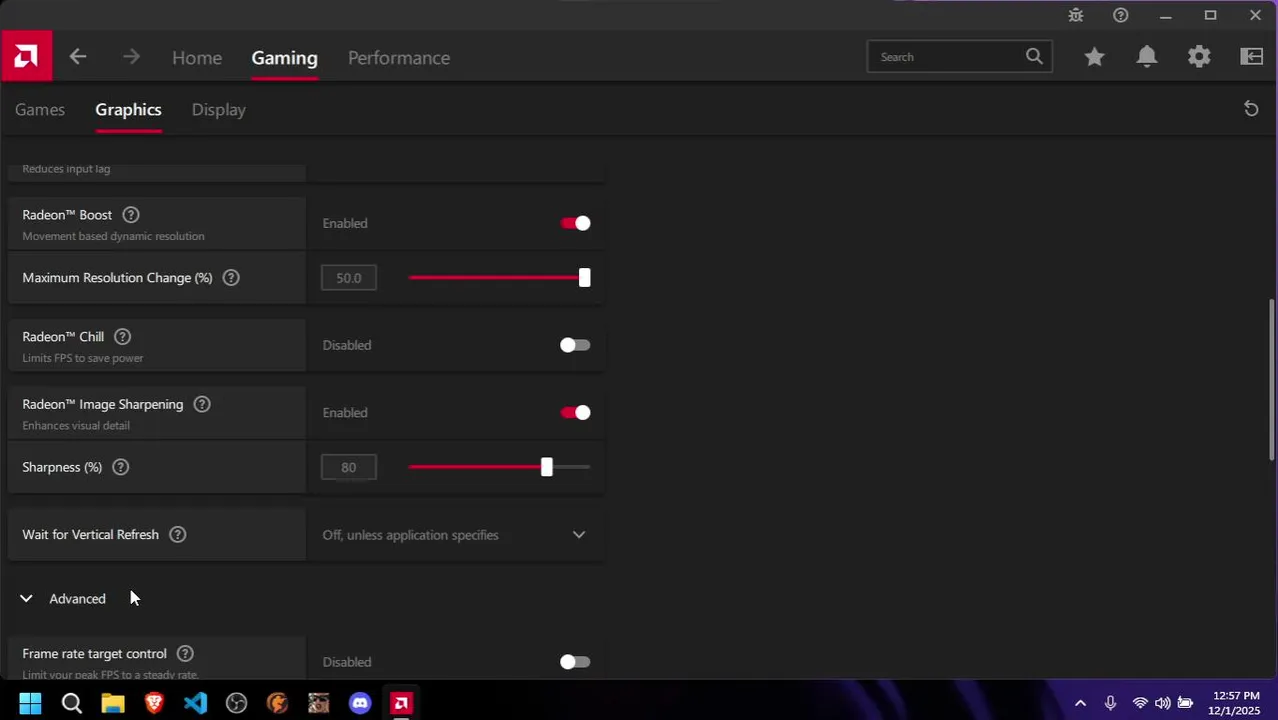Click 'Off, unless application specifies' text

click(410, 535)
